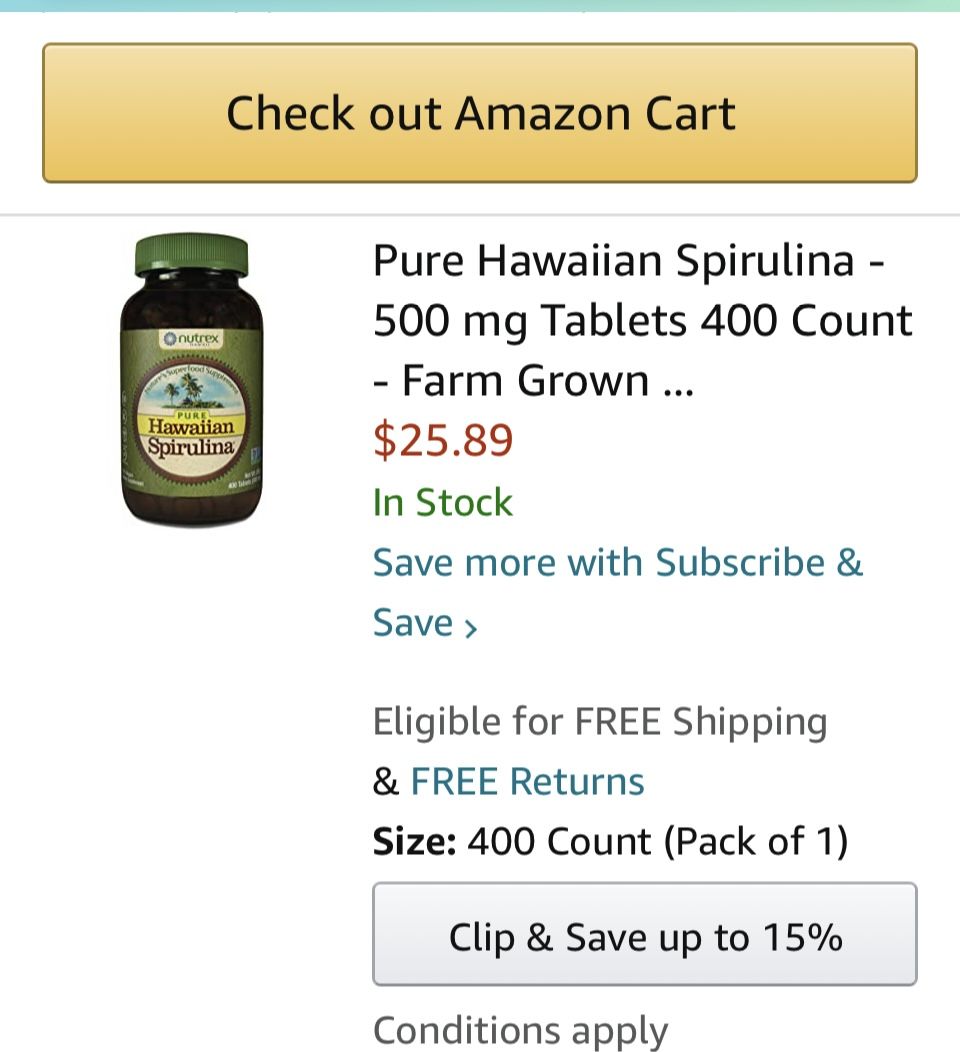Expand the truncated title ellipsis

(x=678, y=383)
